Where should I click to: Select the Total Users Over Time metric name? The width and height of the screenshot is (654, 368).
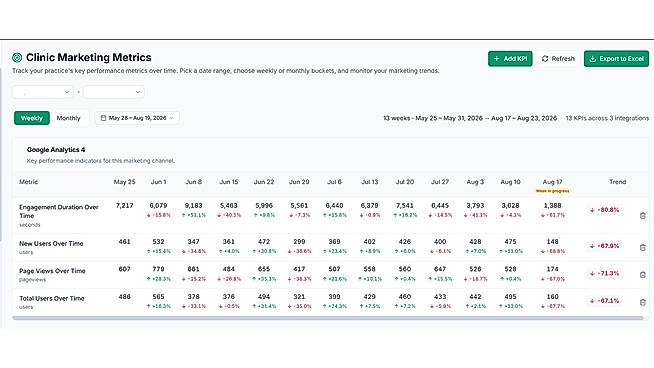click(52, 298)
